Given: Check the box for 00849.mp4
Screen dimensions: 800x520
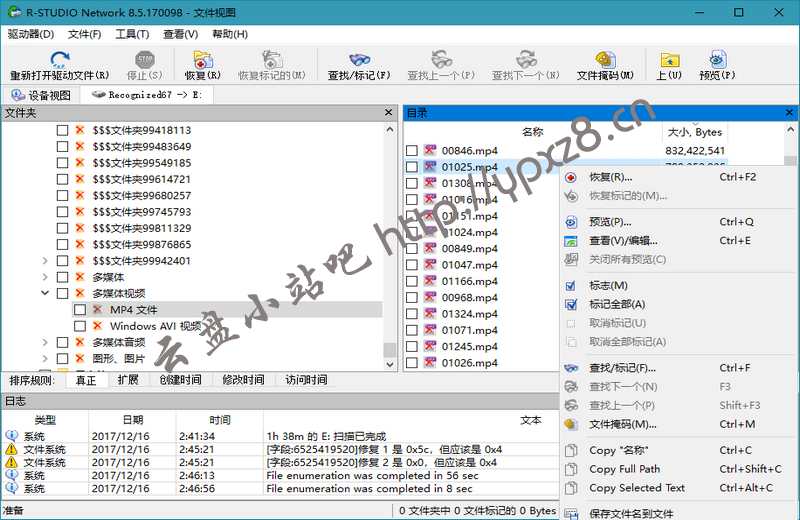Looking at the screenshot, I should (412, 249).
